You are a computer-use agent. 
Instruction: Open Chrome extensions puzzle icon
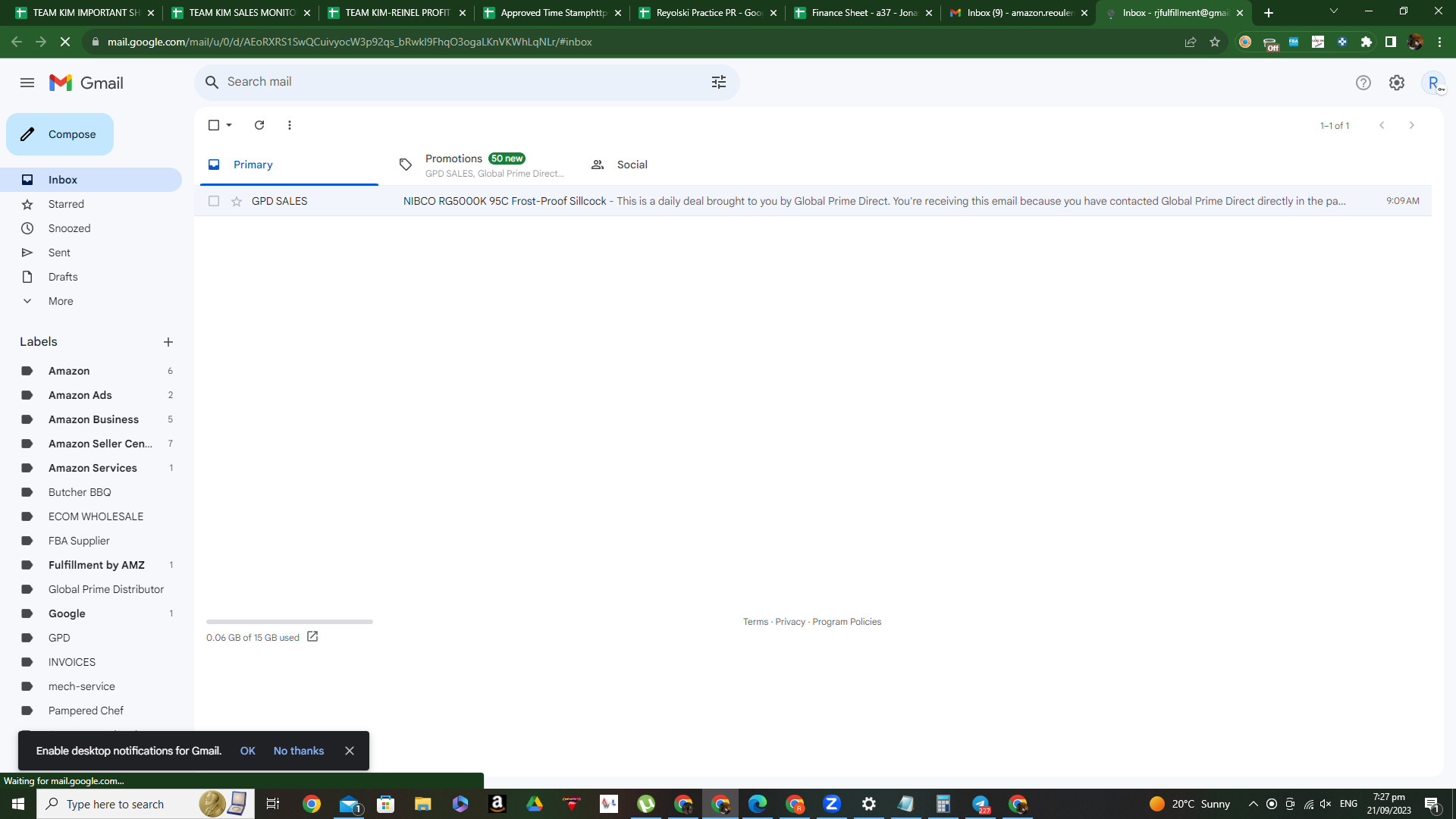[x=1367, y=42]
